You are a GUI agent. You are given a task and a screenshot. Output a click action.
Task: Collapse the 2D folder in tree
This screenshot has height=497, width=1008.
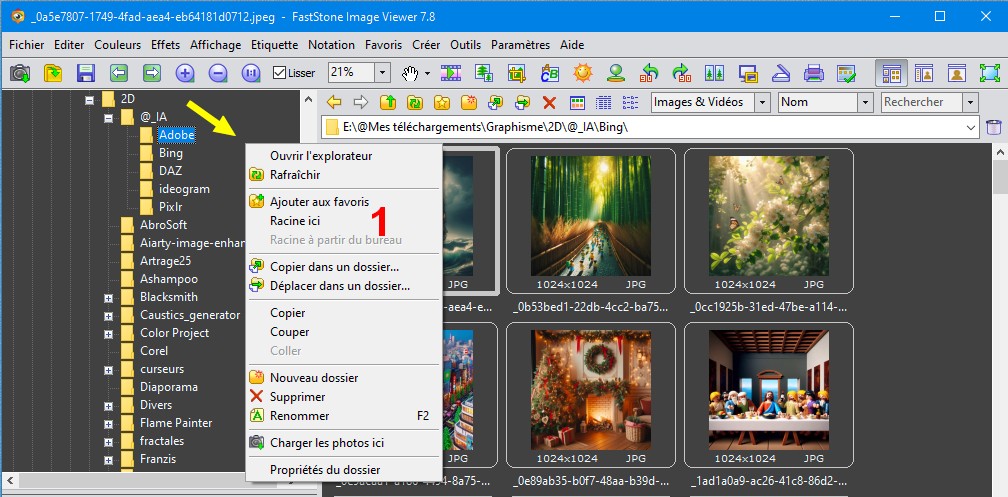coord(89,100)
